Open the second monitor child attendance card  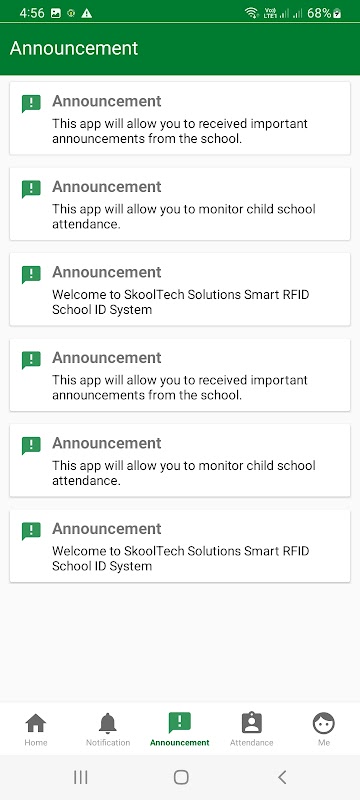click(180, 460)
